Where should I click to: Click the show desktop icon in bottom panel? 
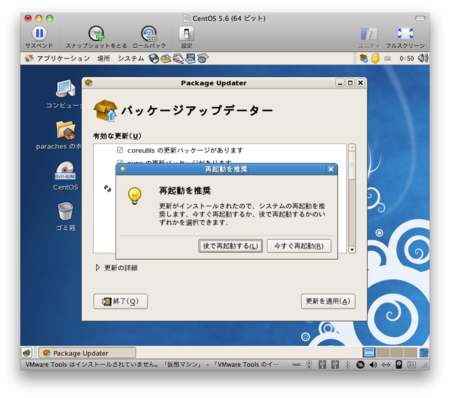pyautogui.click(x=27, y=353)
